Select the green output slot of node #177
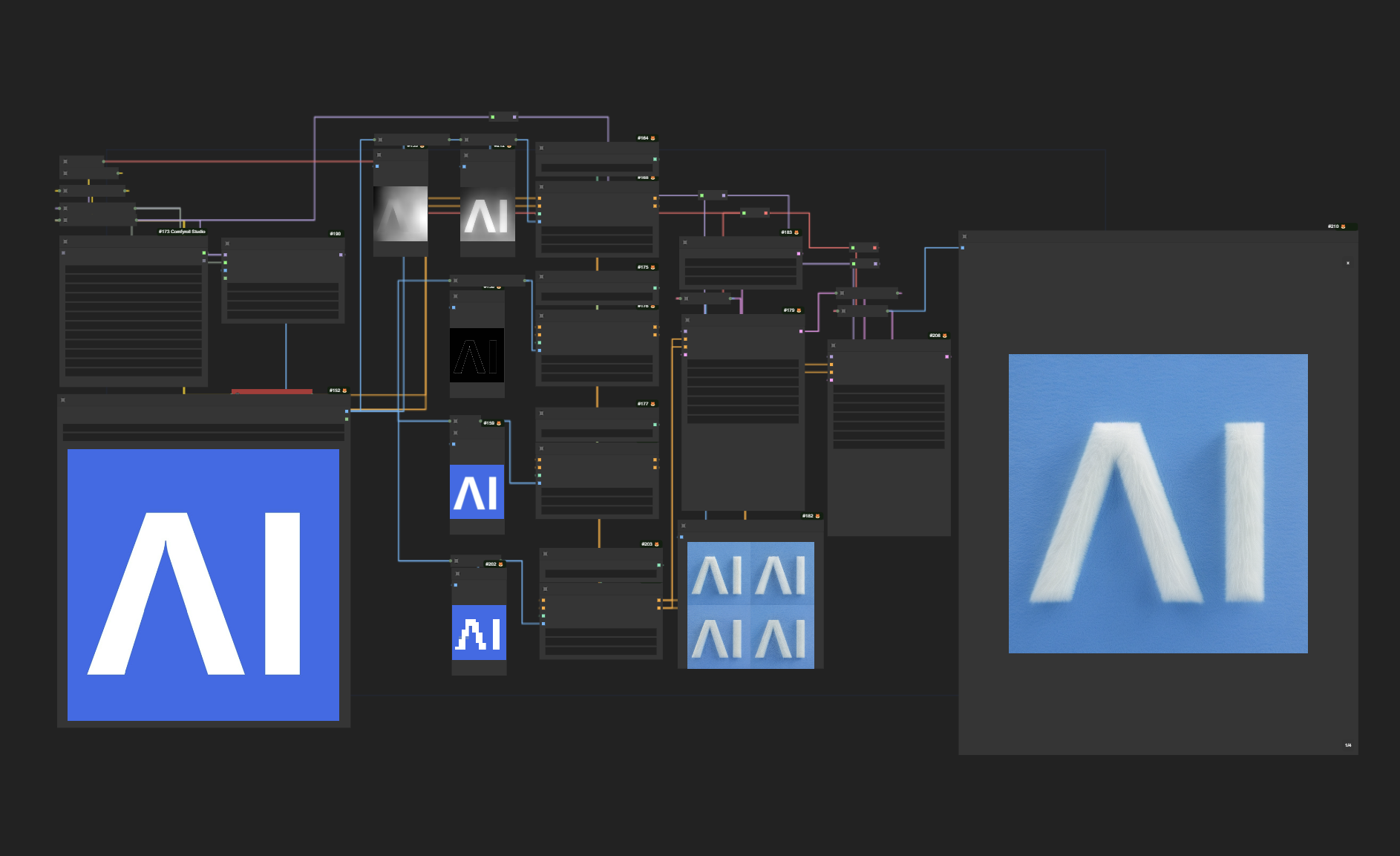The width and height of the screenshot is (1400, 856). (655, 425)
